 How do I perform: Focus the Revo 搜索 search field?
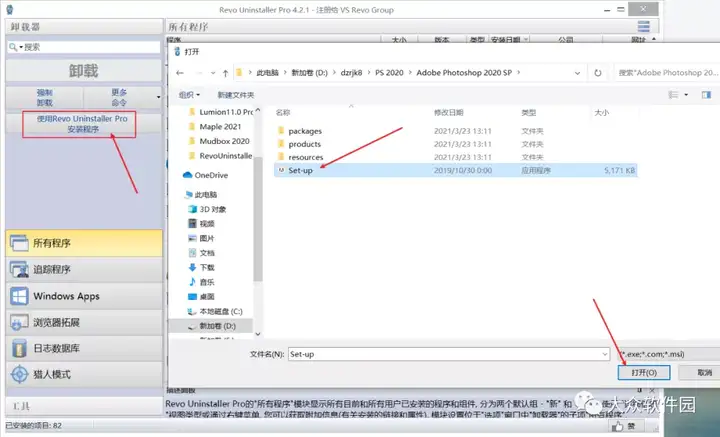[91, 47]
